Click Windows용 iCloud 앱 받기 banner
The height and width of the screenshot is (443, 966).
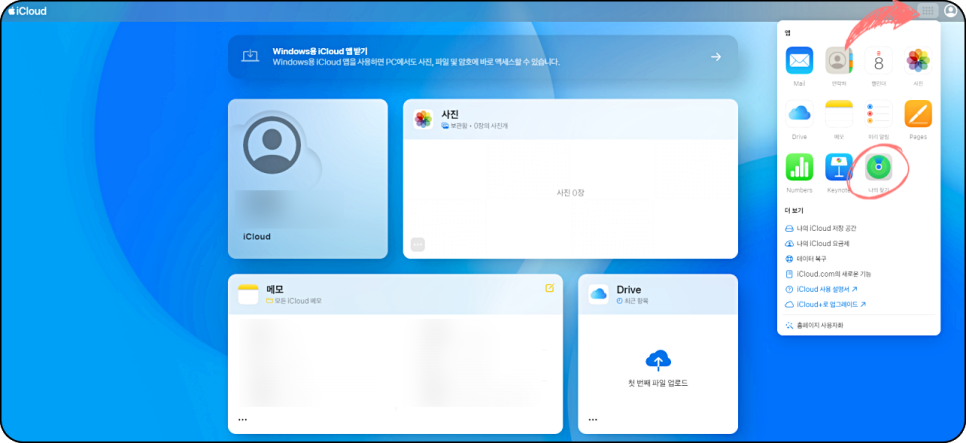click(x=482, y=57)
